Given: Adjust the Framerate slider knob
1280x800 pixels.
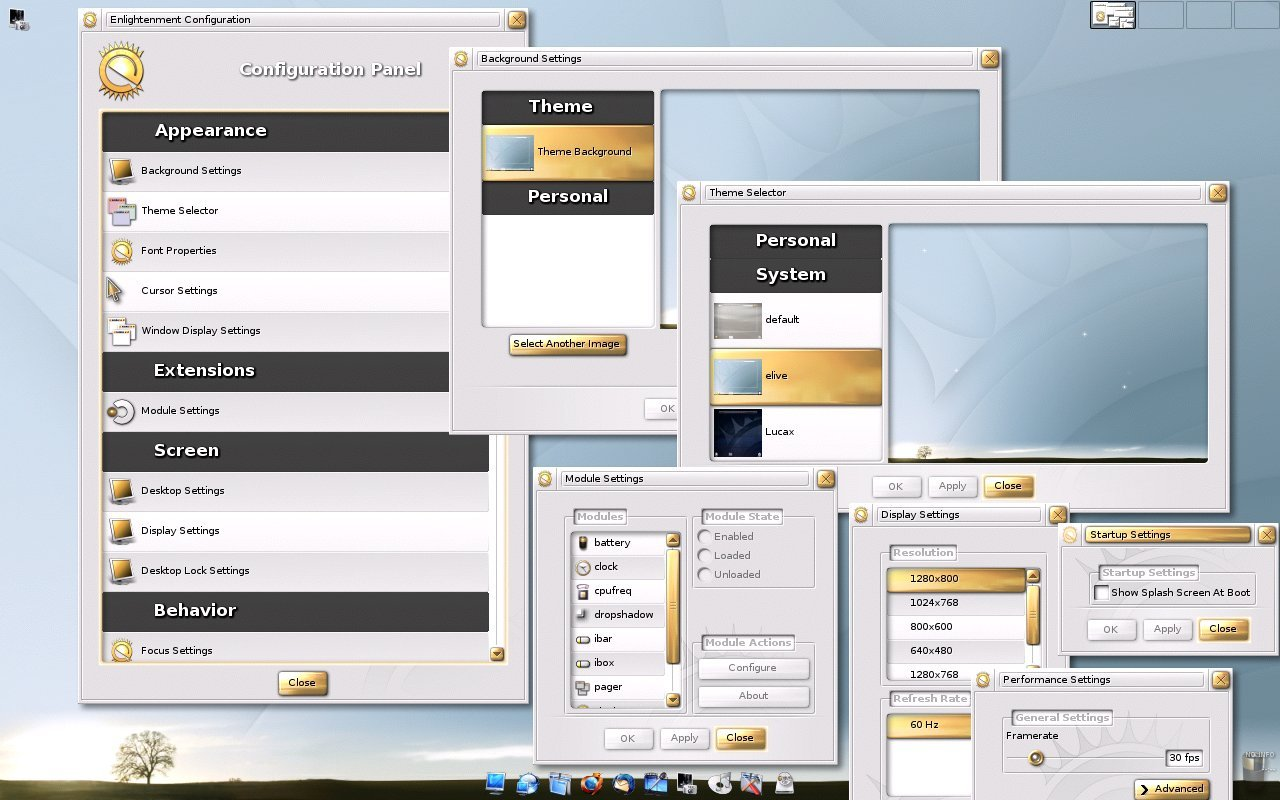Looking at the screenshot, I should (x=1036, y=758).
